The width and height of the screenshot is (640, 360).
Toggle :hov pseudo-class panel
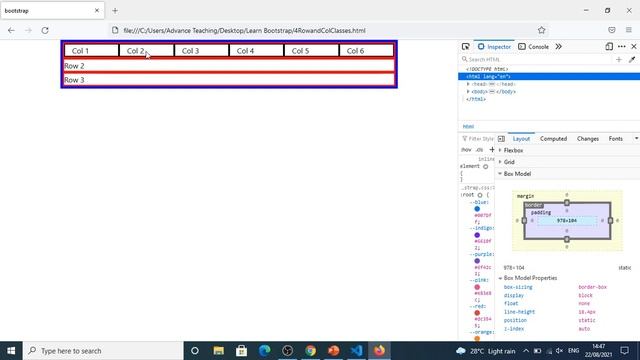[x=466, y=150]
